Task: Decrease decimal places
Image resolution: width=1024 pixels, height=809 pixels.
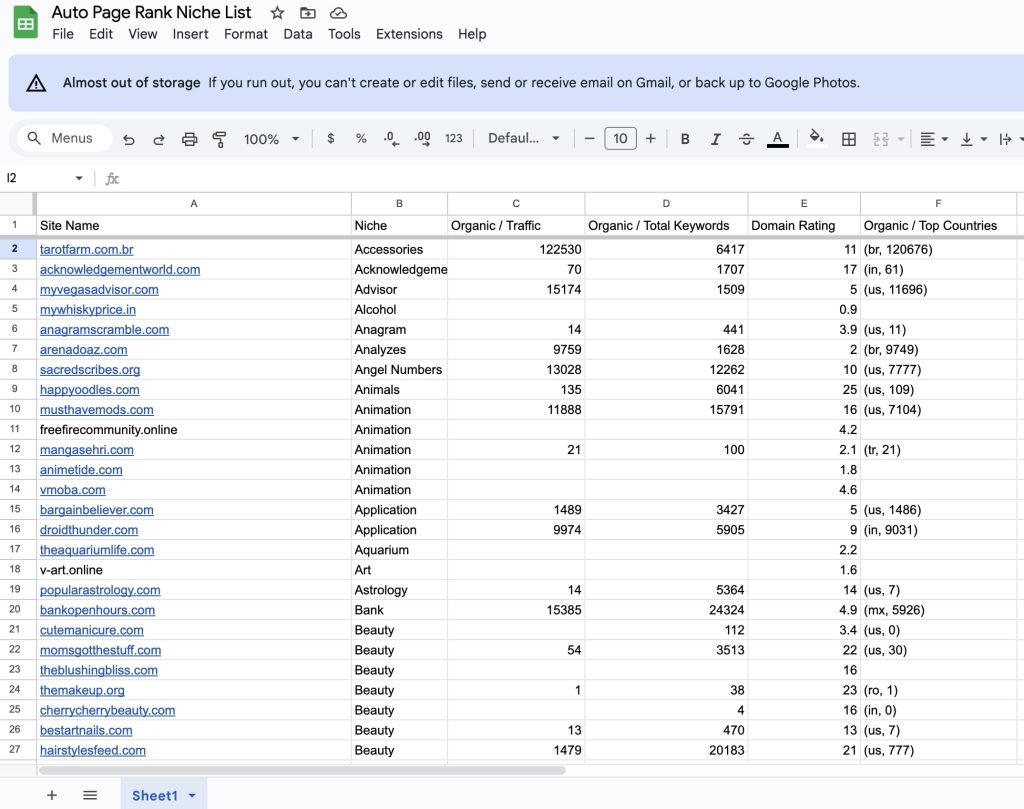Action: pyautogui.click(x=391, y=138)
